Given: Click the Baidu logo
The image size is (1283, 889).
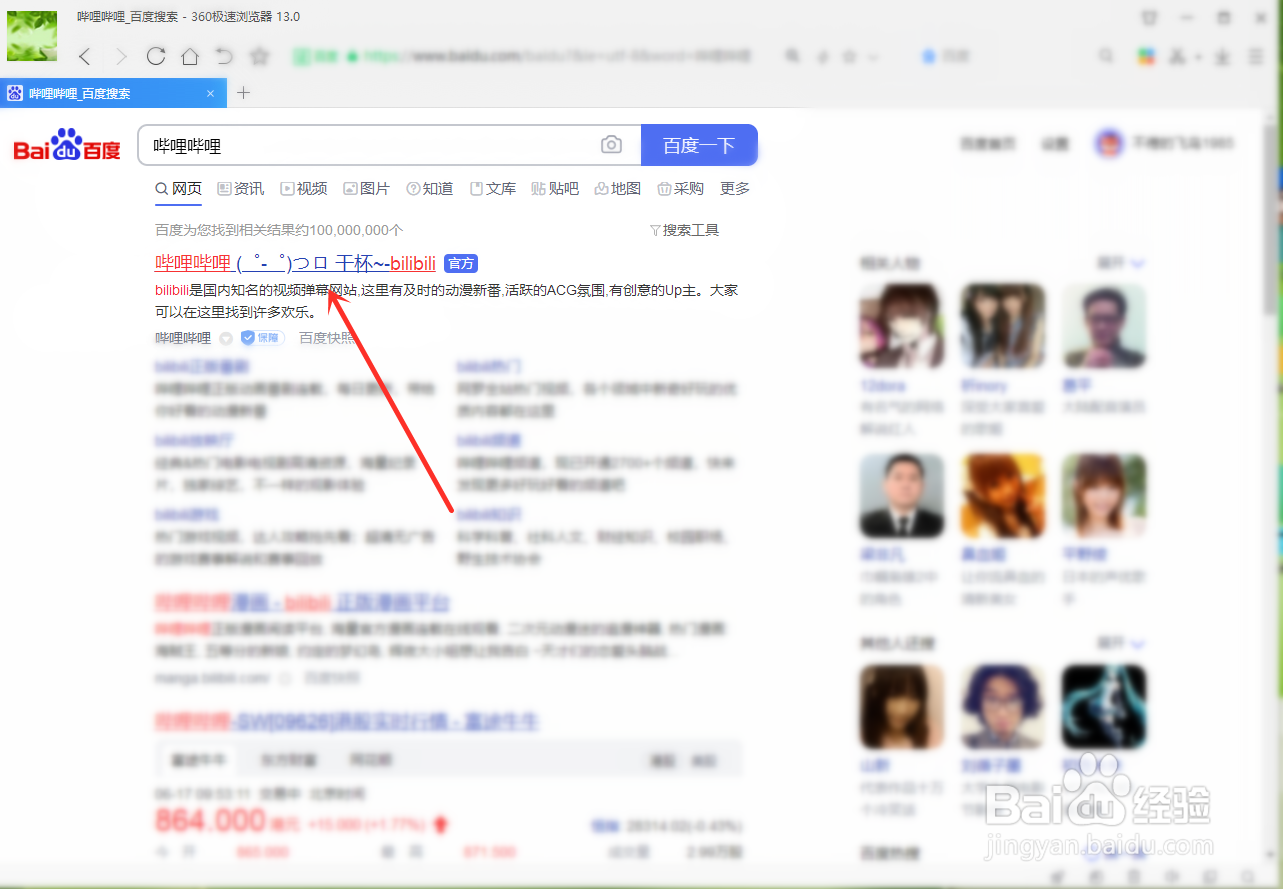Looking at the screenshot, I should coord(67,146).
